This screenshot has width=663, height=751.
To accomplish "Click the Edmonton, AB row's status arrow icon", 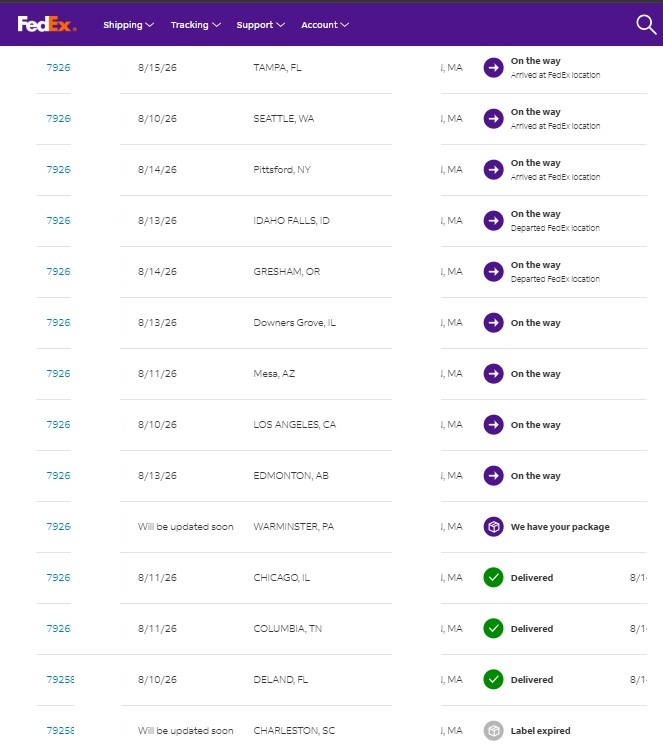I will pos(493,476).
